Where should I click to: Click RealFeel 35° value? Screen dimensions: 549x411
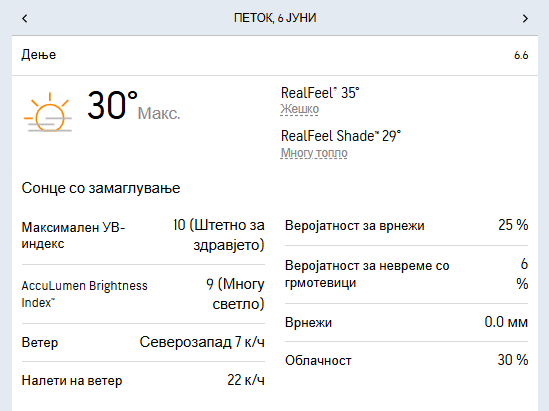[x=320, y=93]
